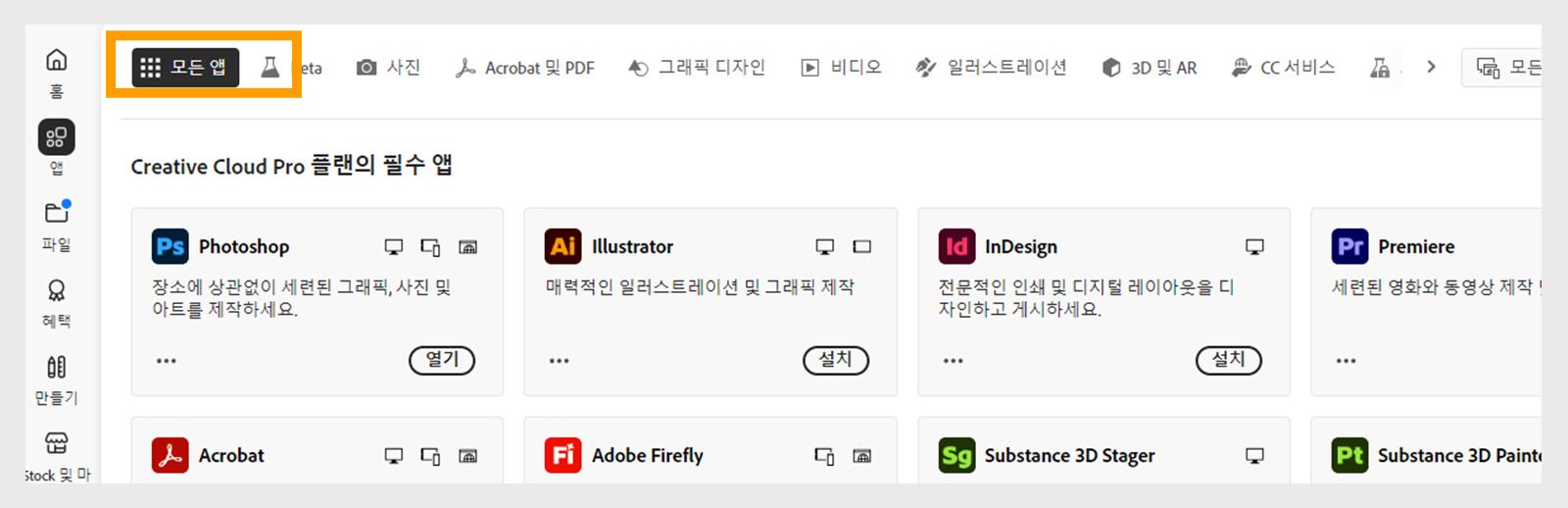Screen dimensions: 1568x508
Task: Select Video (비디오) category tab
Action: tap(842, 68)
